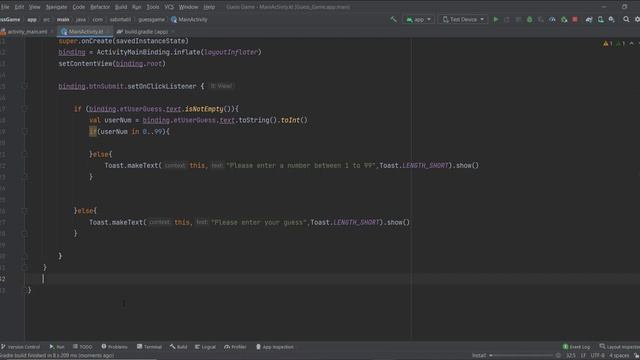Stop the running app with the red square

pyautogui.click(x=575, y=19)
